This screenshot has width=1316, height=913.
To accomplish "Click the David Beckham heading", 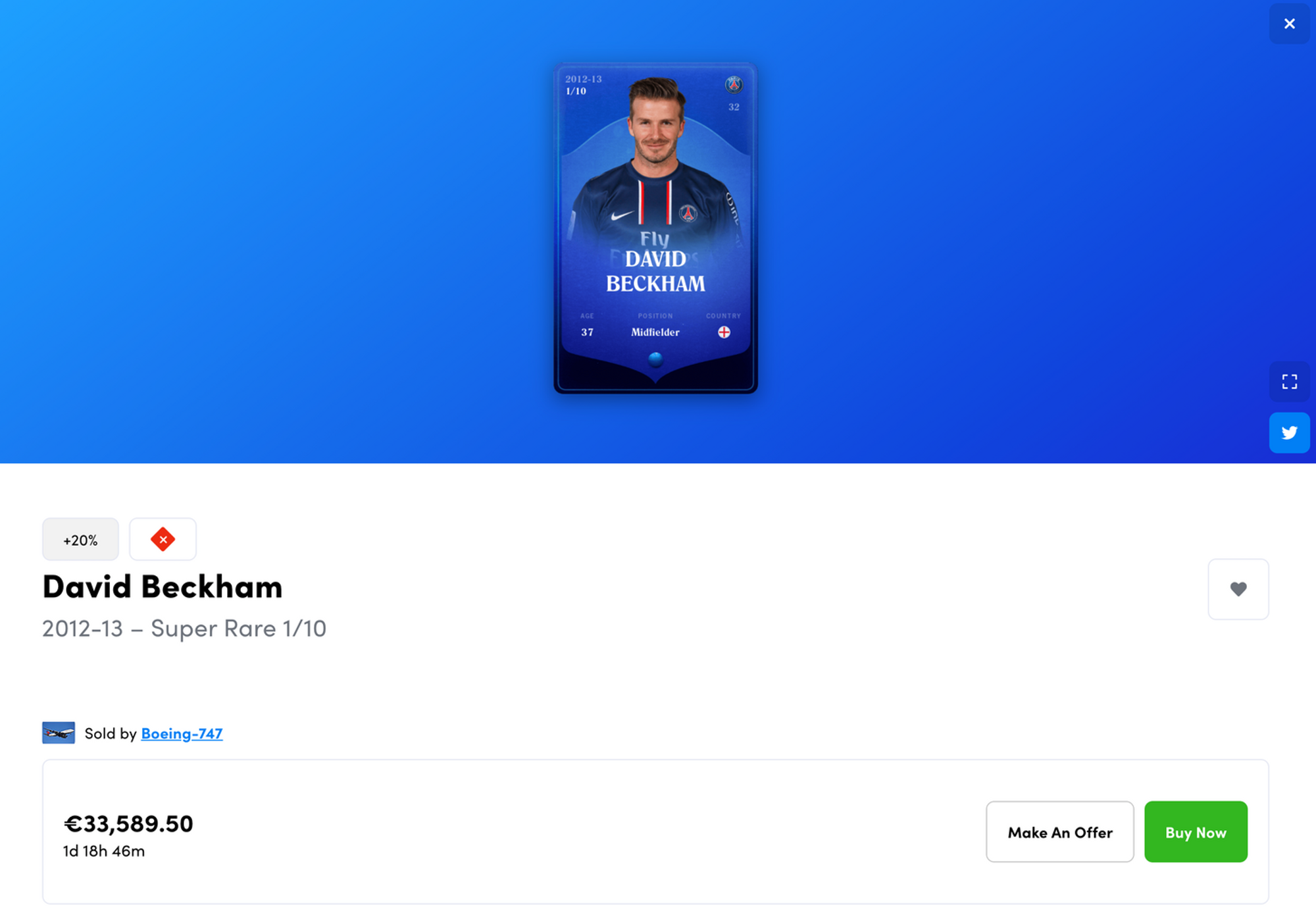I will [x=163, y=586].
